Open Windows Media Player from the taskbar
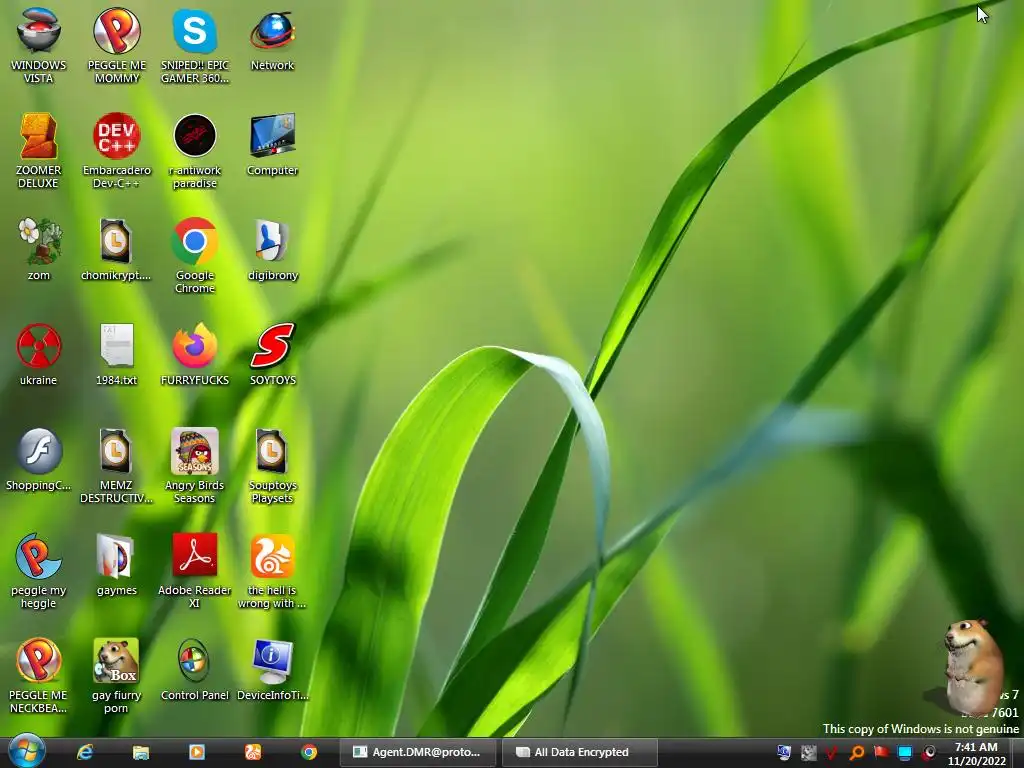This screenshot has width=1024, height=768. click(x=197, y=752)
